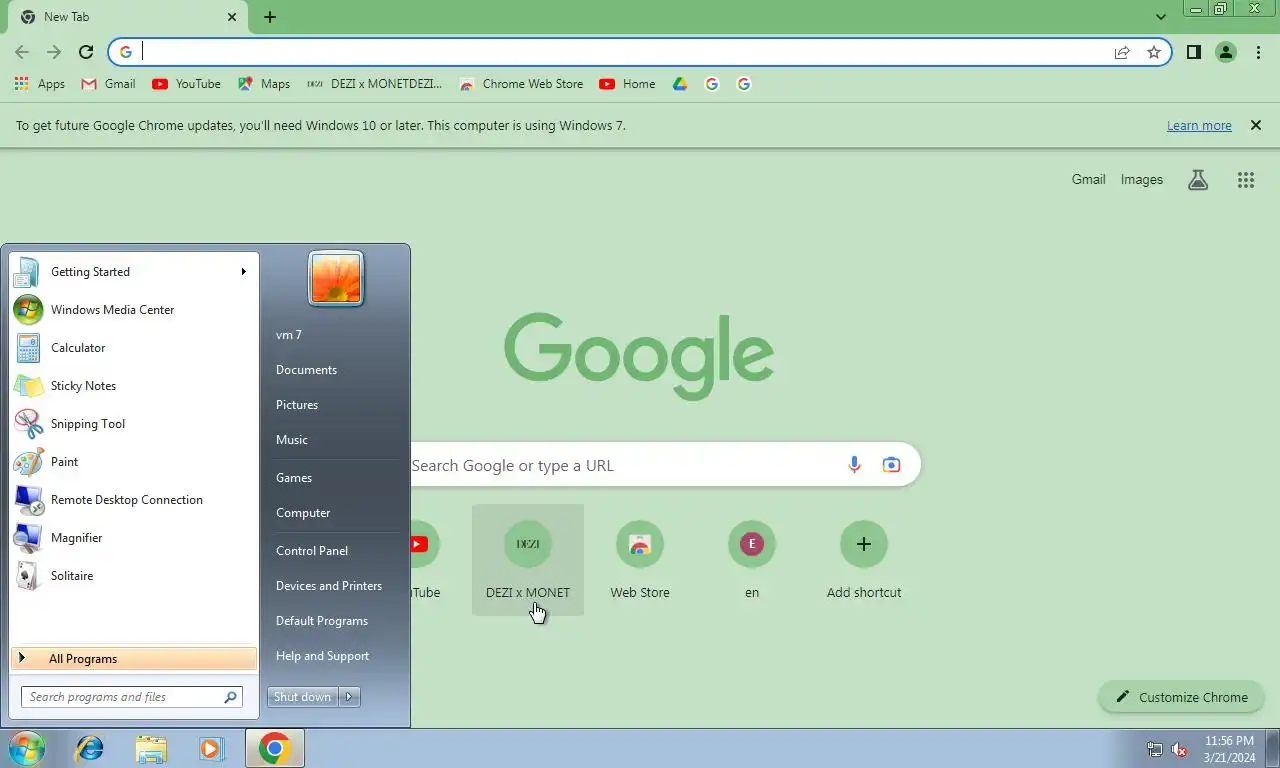1280x768 pixels.
Task: Launch Calculator from Start menu
Action: click(x=134, y=347)
